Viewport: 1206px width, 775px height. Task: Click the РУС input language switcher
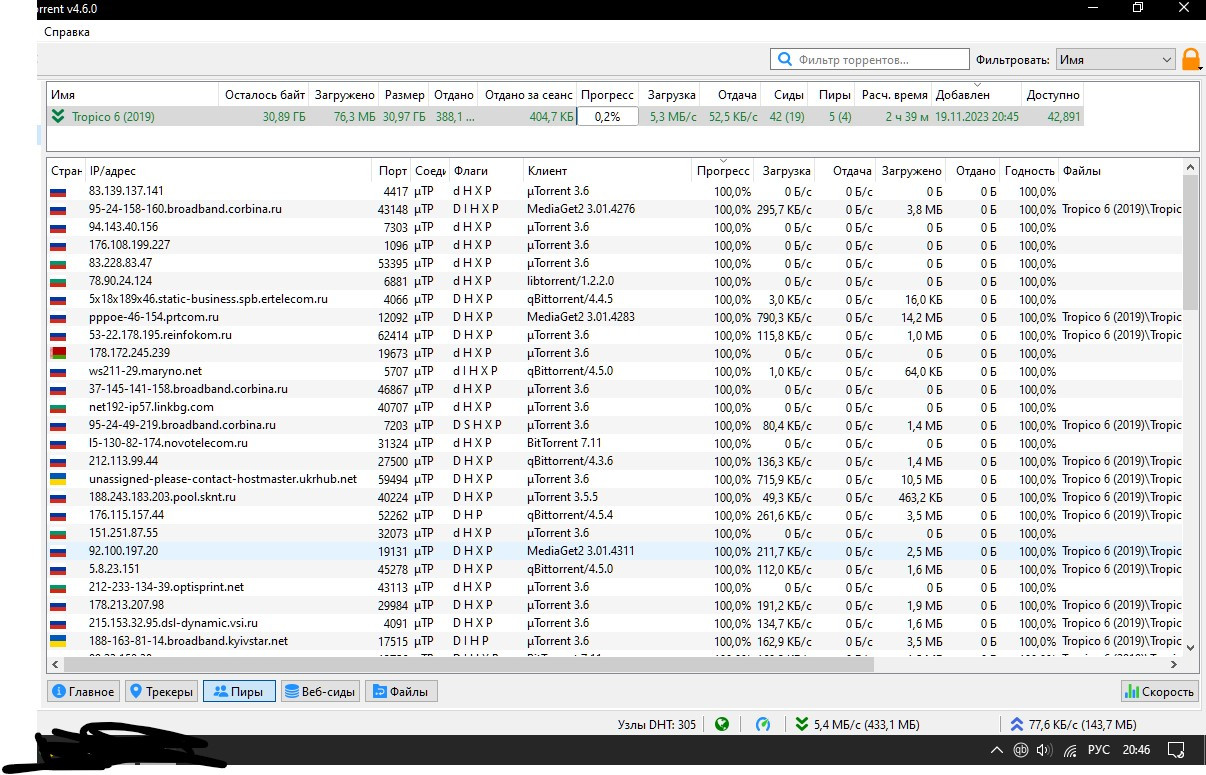click(1098, 750)
